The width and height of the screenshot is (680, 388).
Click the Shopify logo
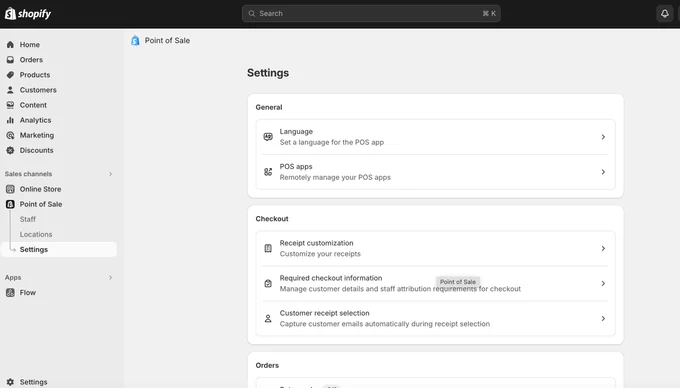point(28,13)
